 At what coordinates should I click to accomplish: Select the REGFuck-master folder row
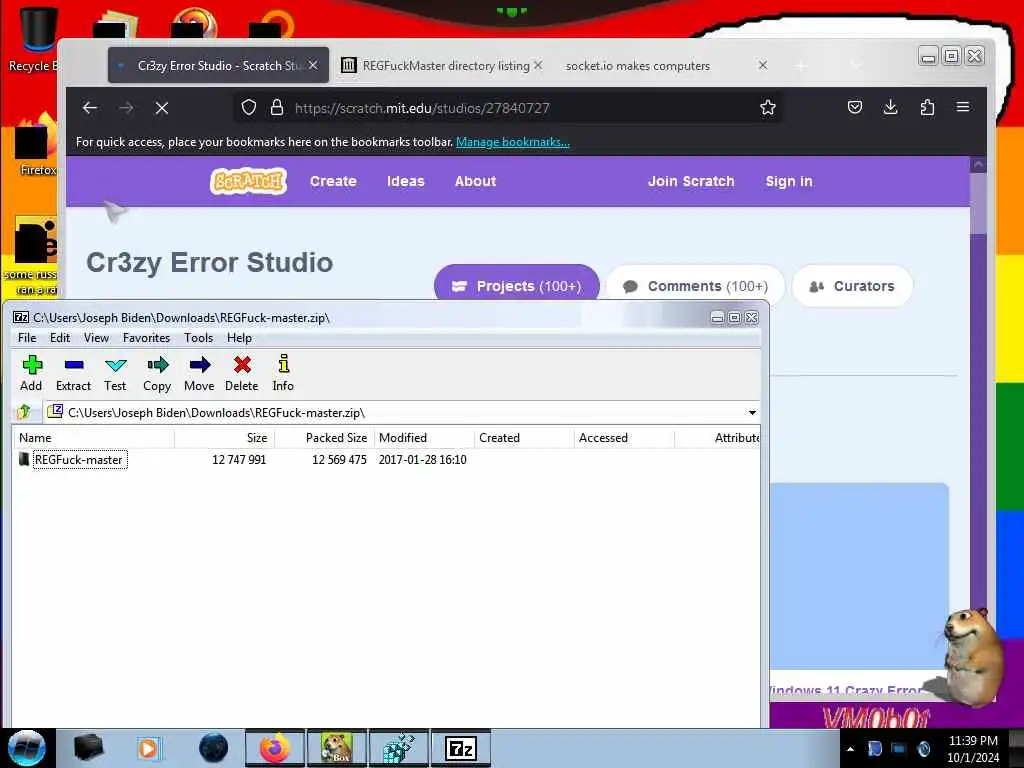coord(385,460)
